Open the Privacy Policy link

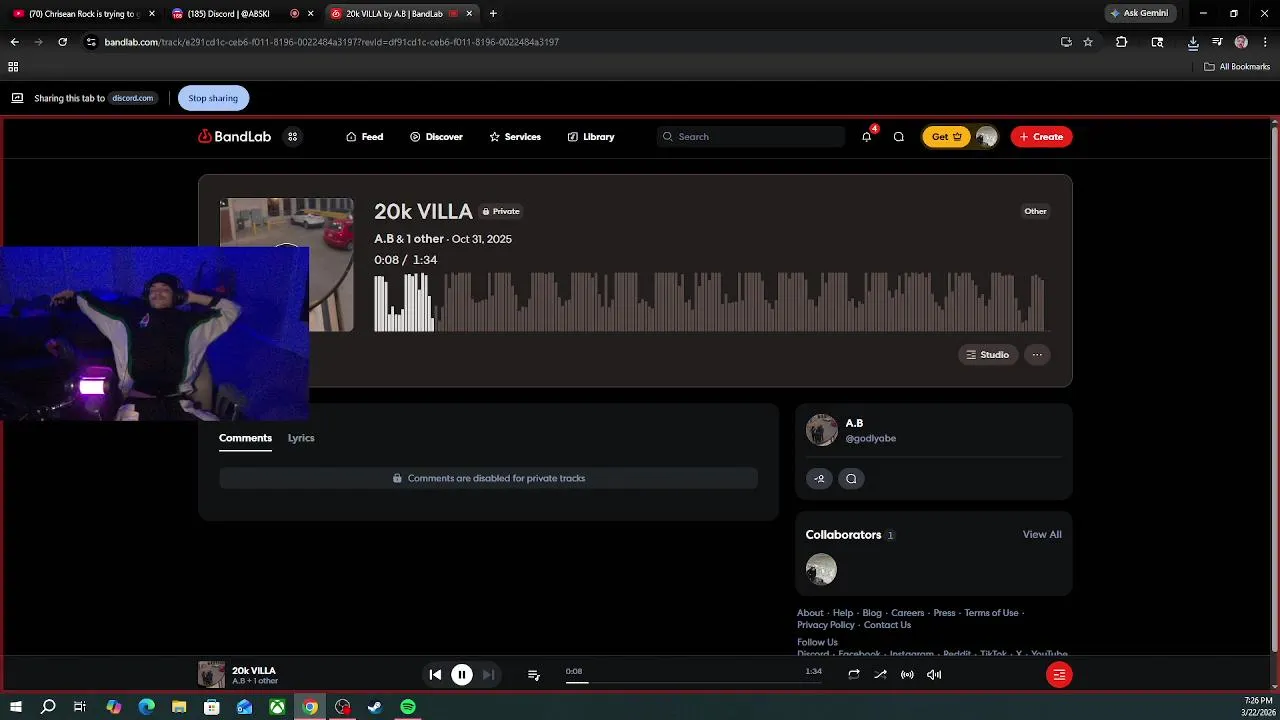click(x=826, y=625)
